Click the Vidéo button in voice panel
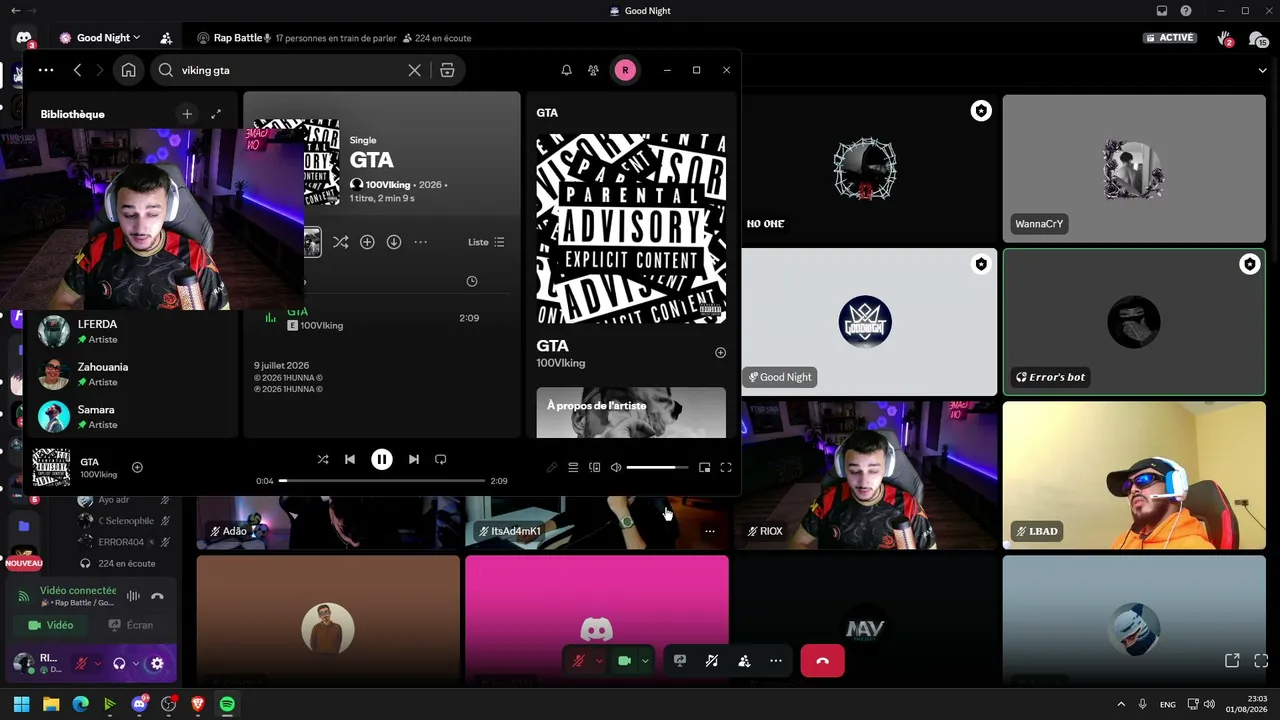 (x=51, y=625)
